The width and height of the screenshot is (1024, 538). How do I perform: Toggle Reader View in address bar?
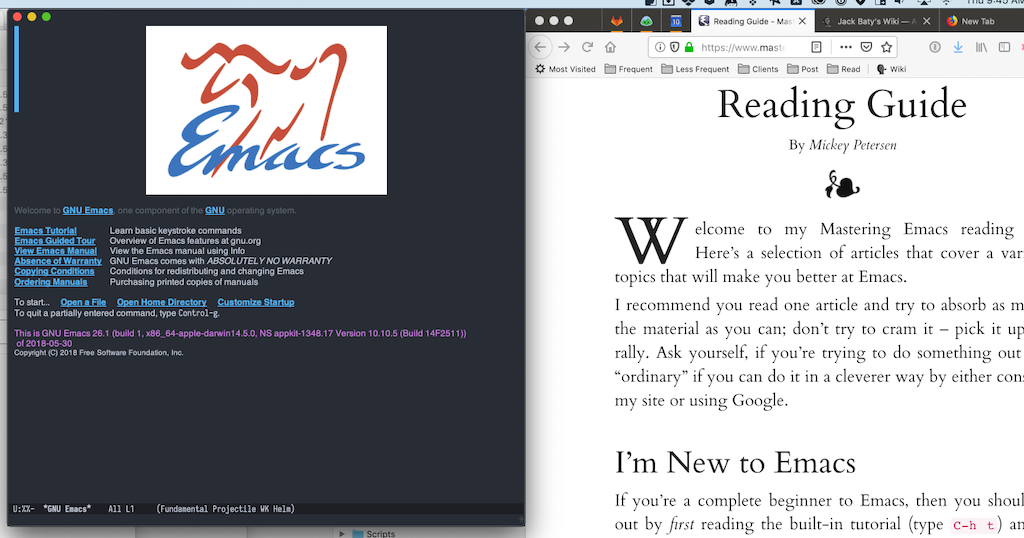pyautogui.click(x=816, y=47)
